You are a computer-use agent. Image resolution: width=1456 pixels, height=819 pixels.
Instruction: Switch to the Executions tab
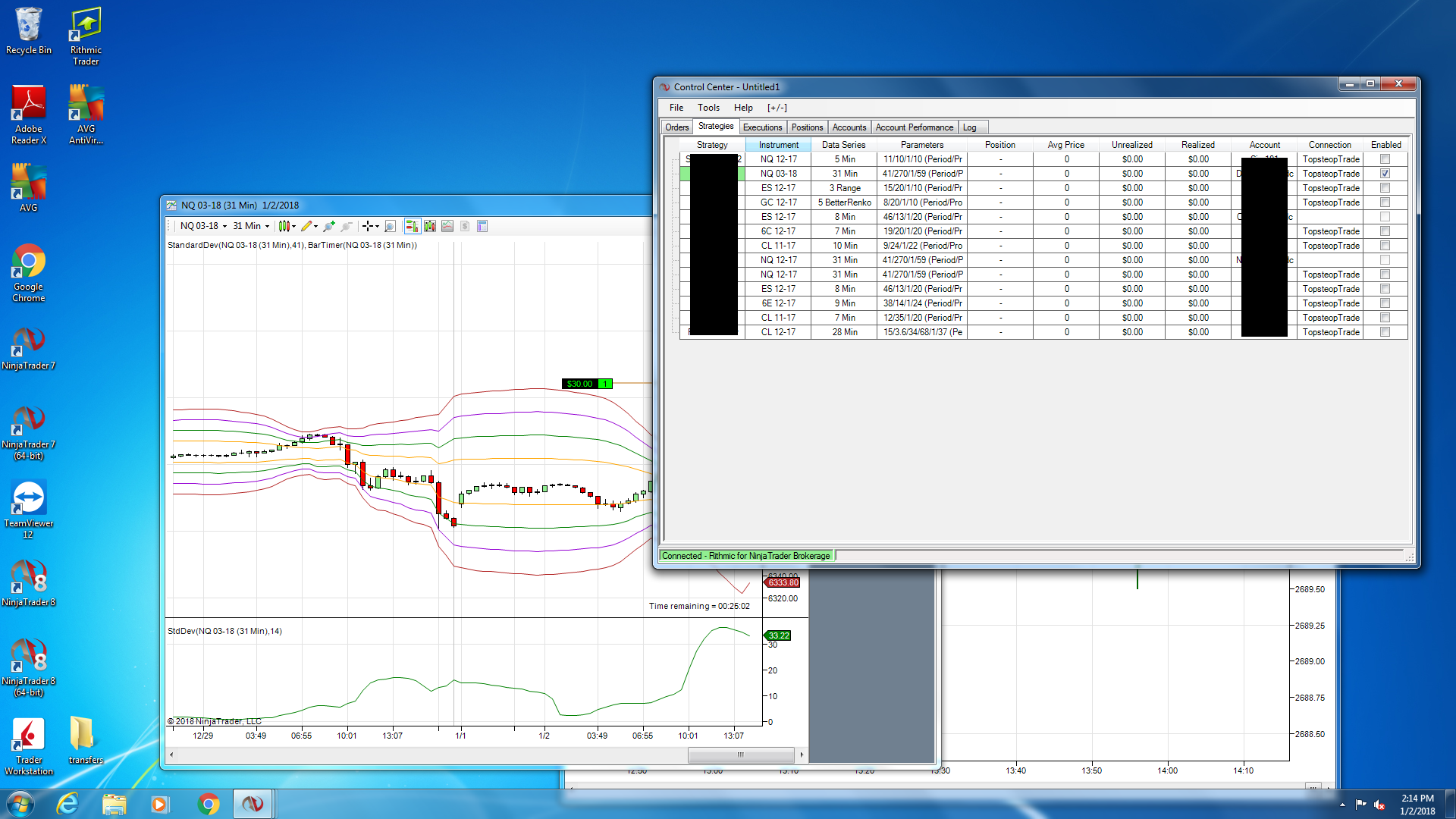point(762,127)
